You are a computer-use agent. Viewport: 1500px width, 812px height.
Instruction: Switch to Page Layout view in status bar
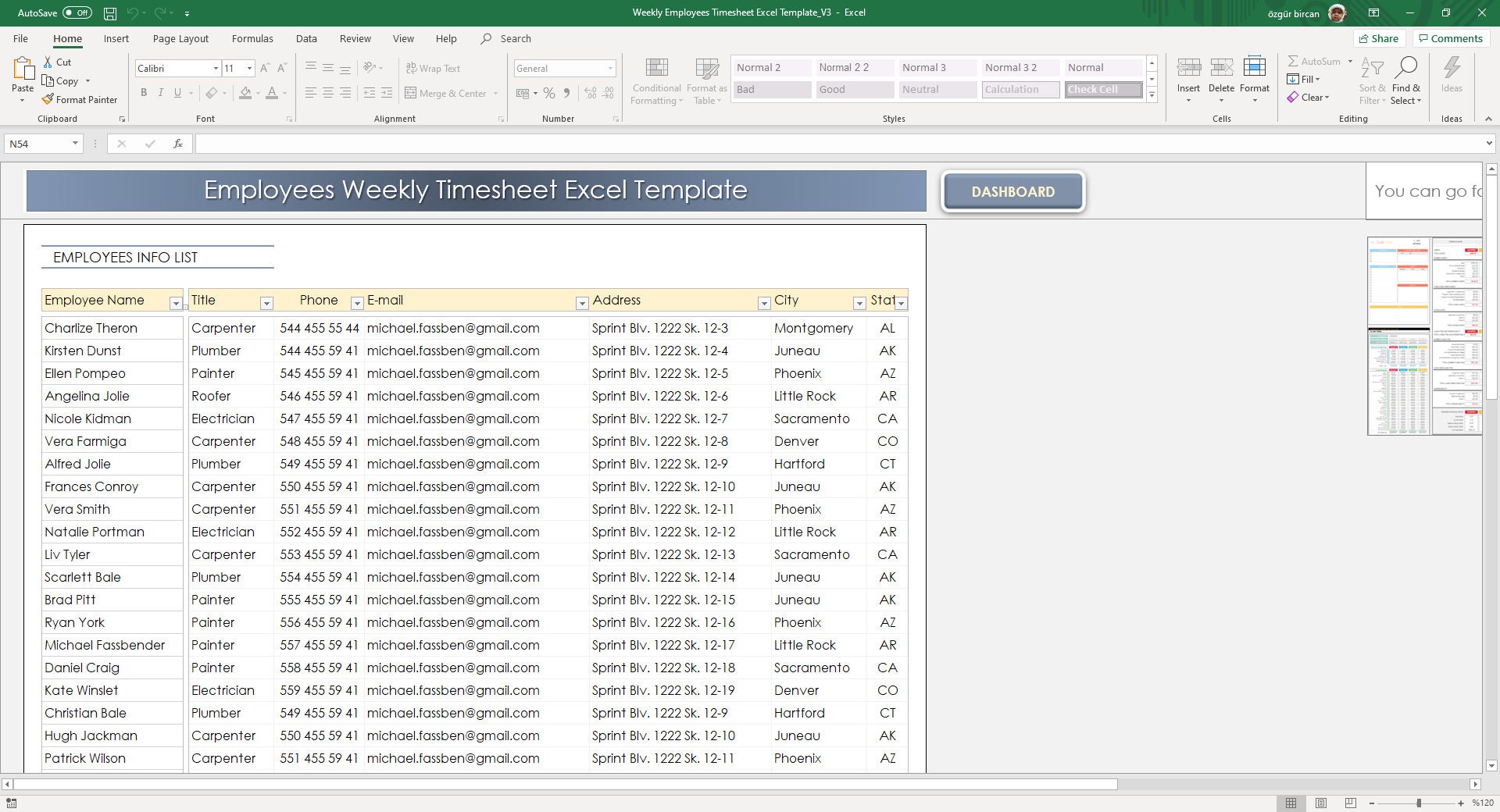coord(1321,803)
